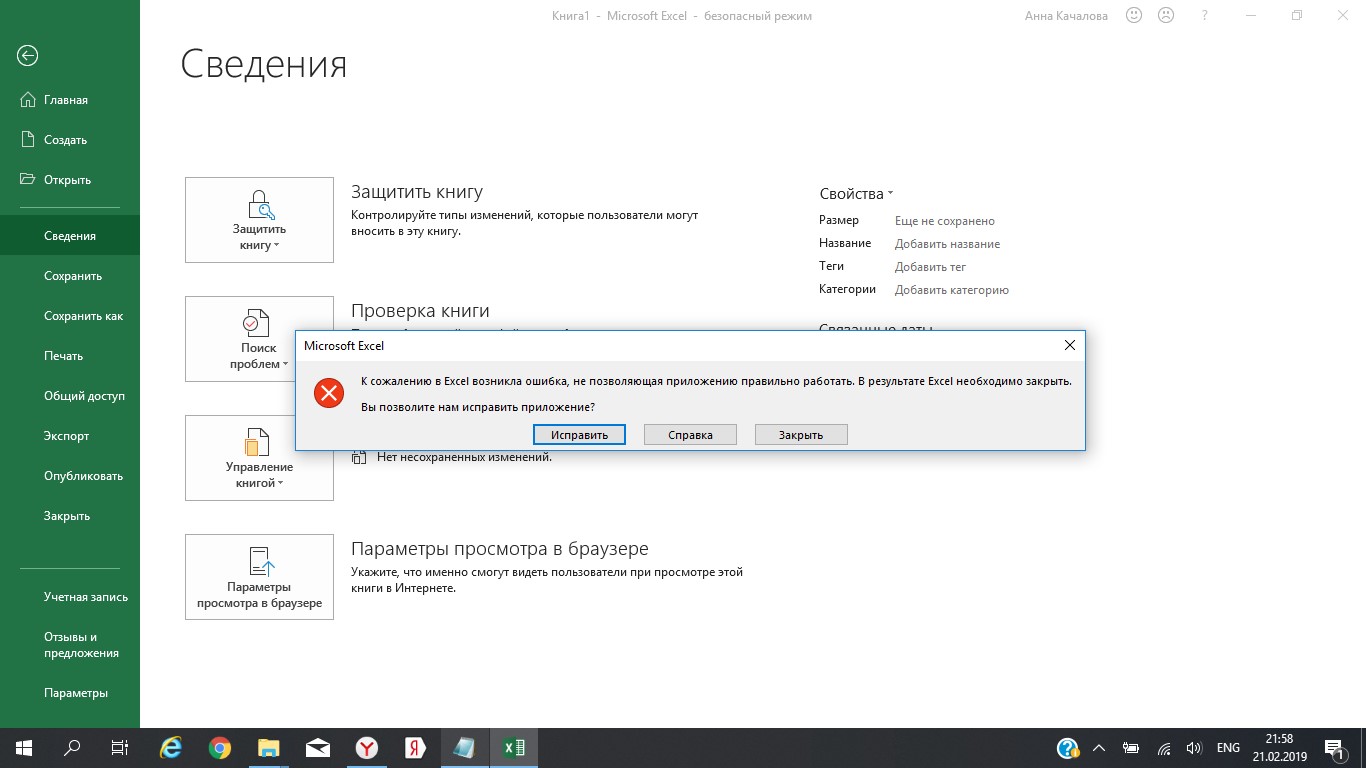This screenshot has width=1366, height=768.
Task: Open the Mail app from taskbar
Action: [318, 748]
